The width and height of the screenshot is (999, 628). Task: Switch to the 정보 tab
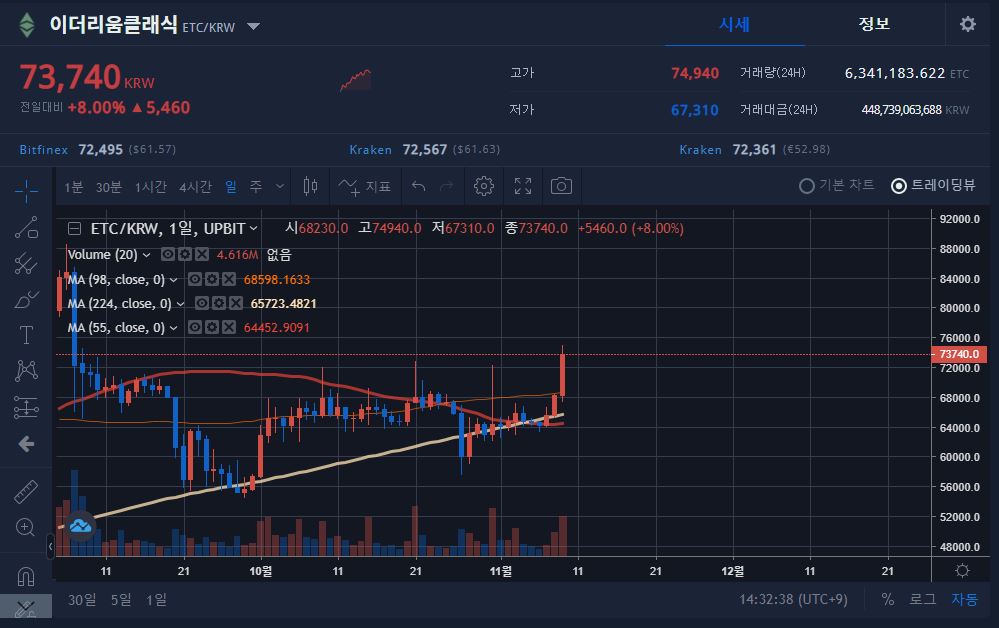pyautogui.click(x=874, y=24)
